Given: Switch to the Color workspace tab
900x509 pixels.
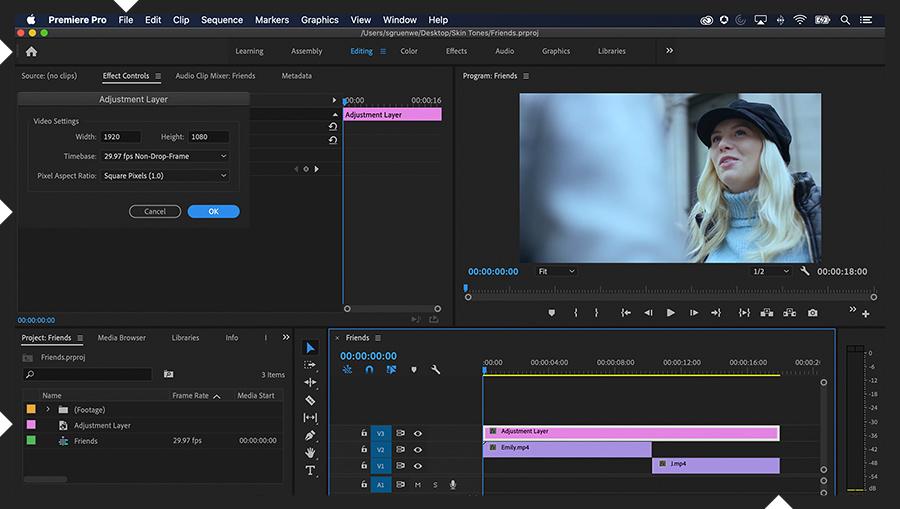Looking at the screenshot, I should click(409, 51).
